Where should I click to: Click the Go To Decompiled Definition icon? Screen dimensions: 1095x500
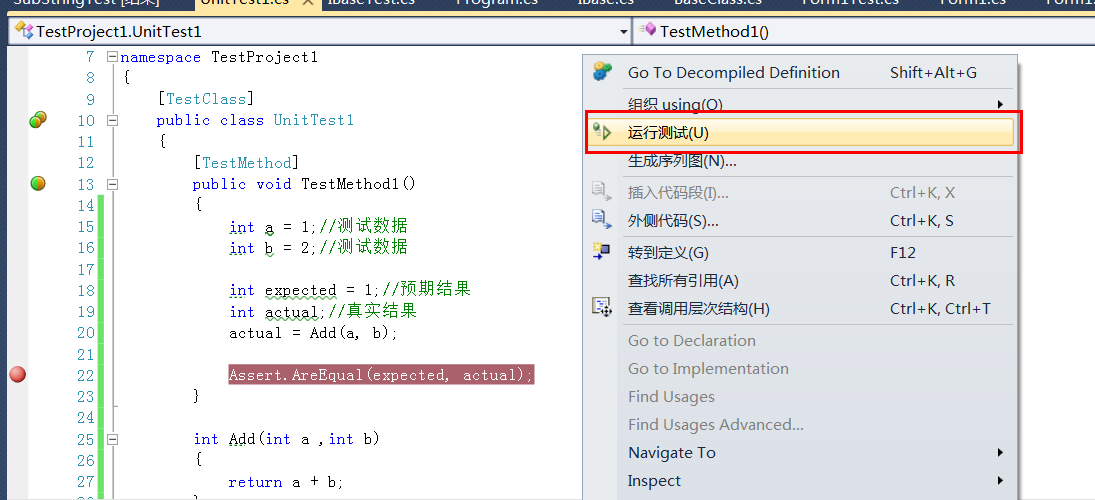tap(602, 72)
